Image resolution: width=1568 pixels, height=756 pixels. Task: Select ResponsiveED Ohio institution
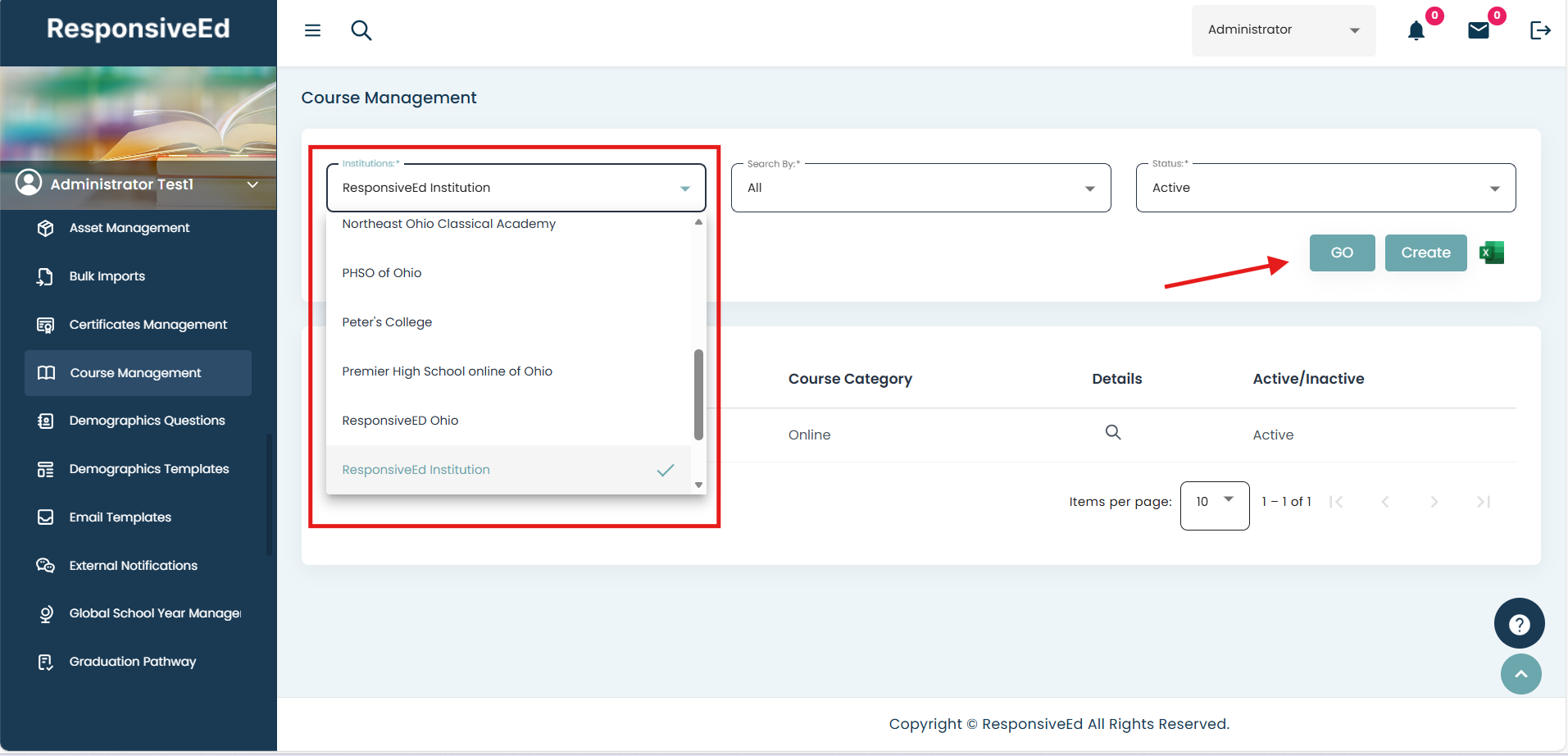click(x=400, y=421)
